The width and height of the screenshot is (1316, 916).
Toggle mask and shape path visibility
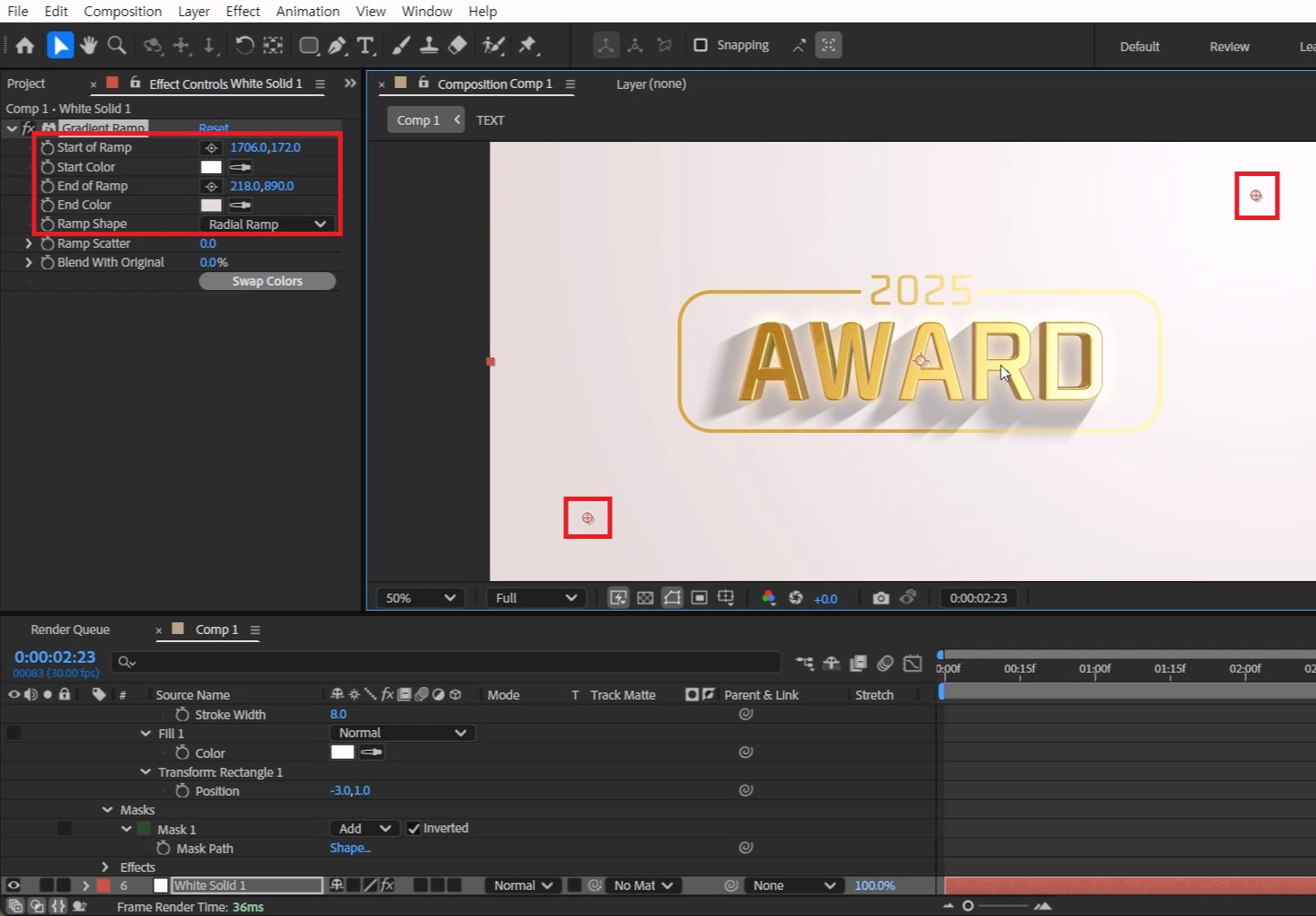(672, 598)
